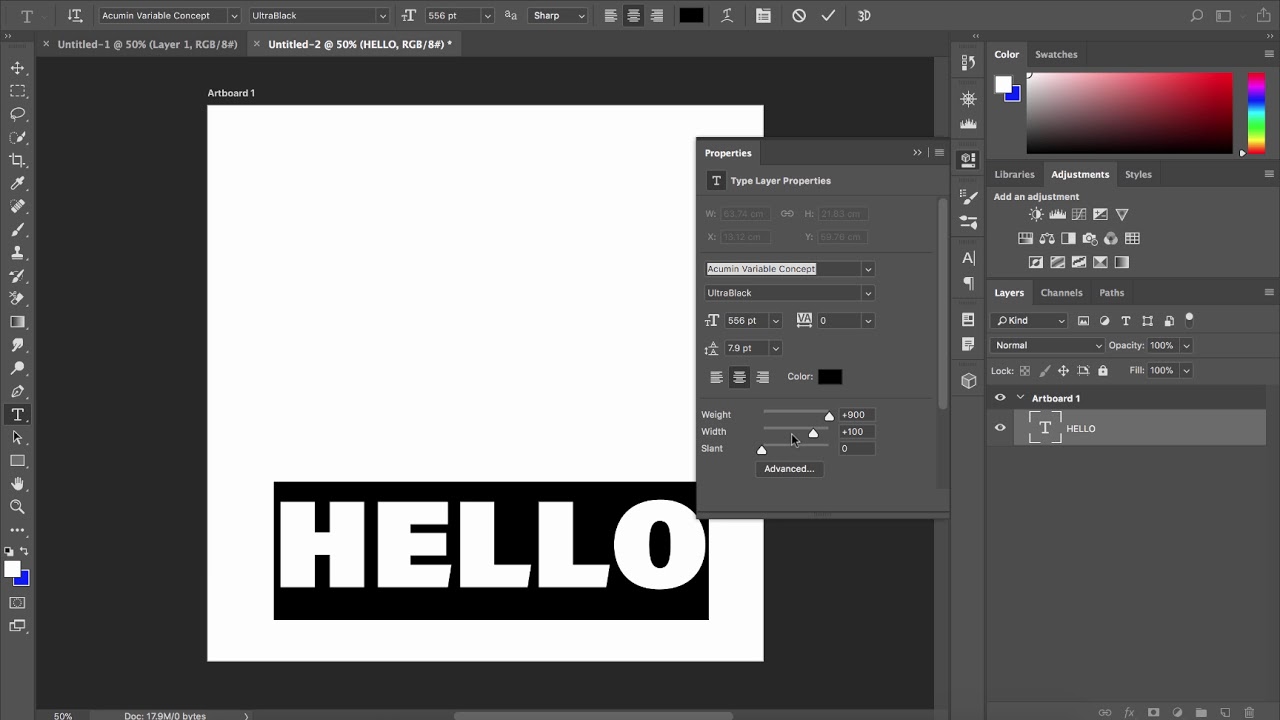The height and width of the screenshot is (720, 1280).
Task: Select the Rectangle shape tool
Action: [17, 461]
